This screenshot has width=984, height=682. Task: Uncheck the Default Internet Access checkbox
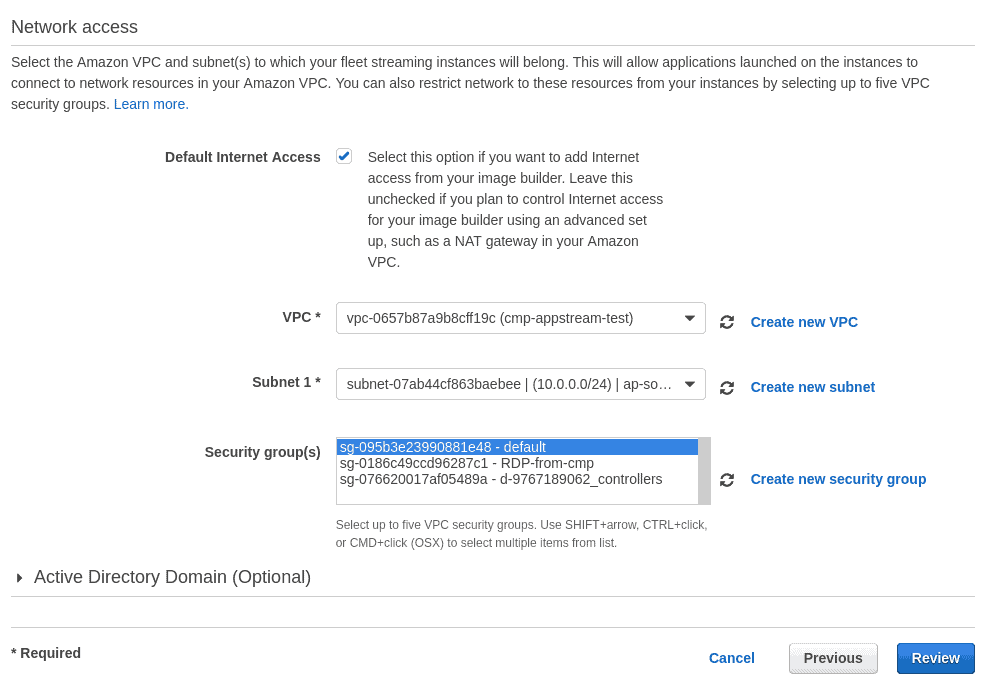pos(344,156)
